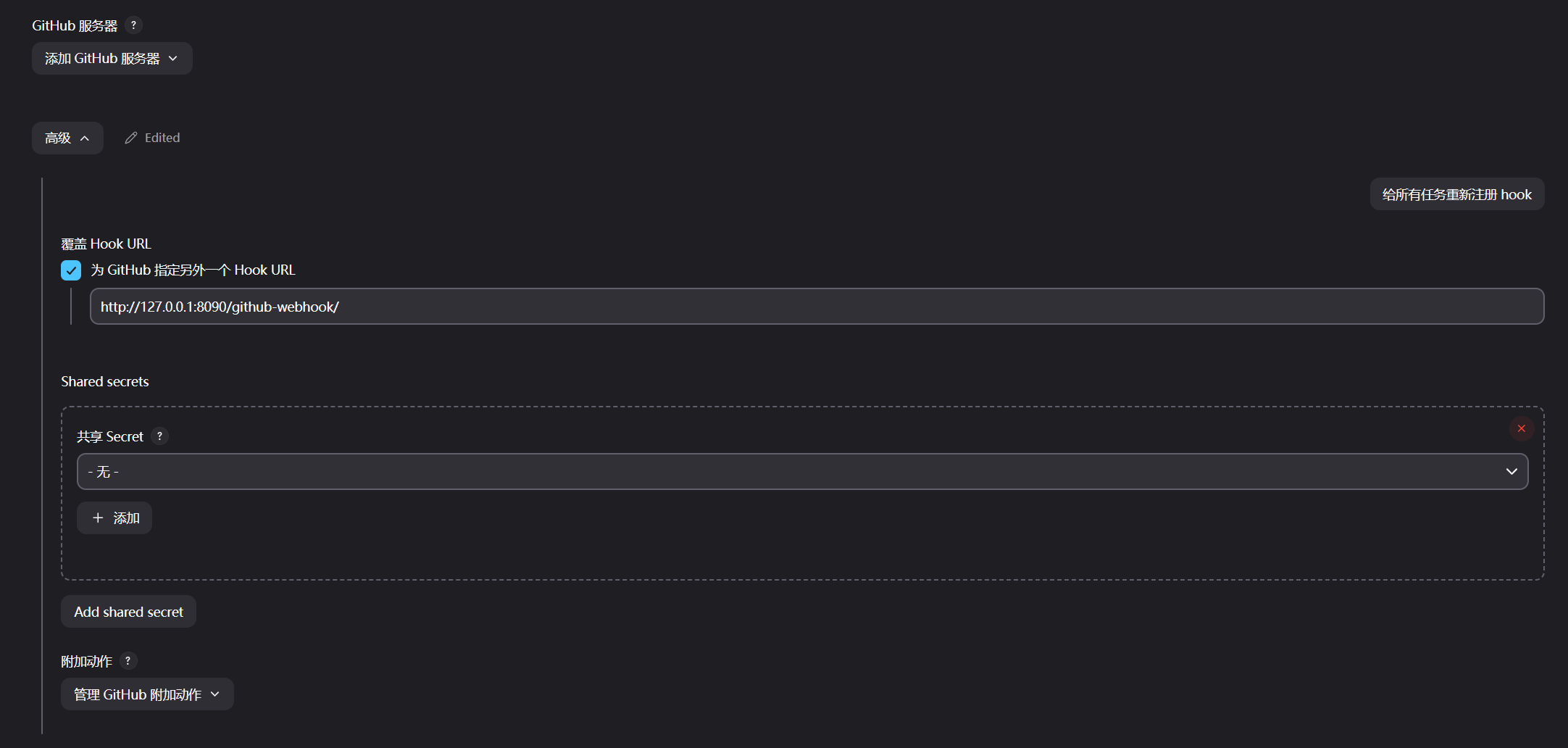This screenshot has width=1568, height=748.
Task: Click the plus icon beside 添加
Action: (x=98, y=518)
